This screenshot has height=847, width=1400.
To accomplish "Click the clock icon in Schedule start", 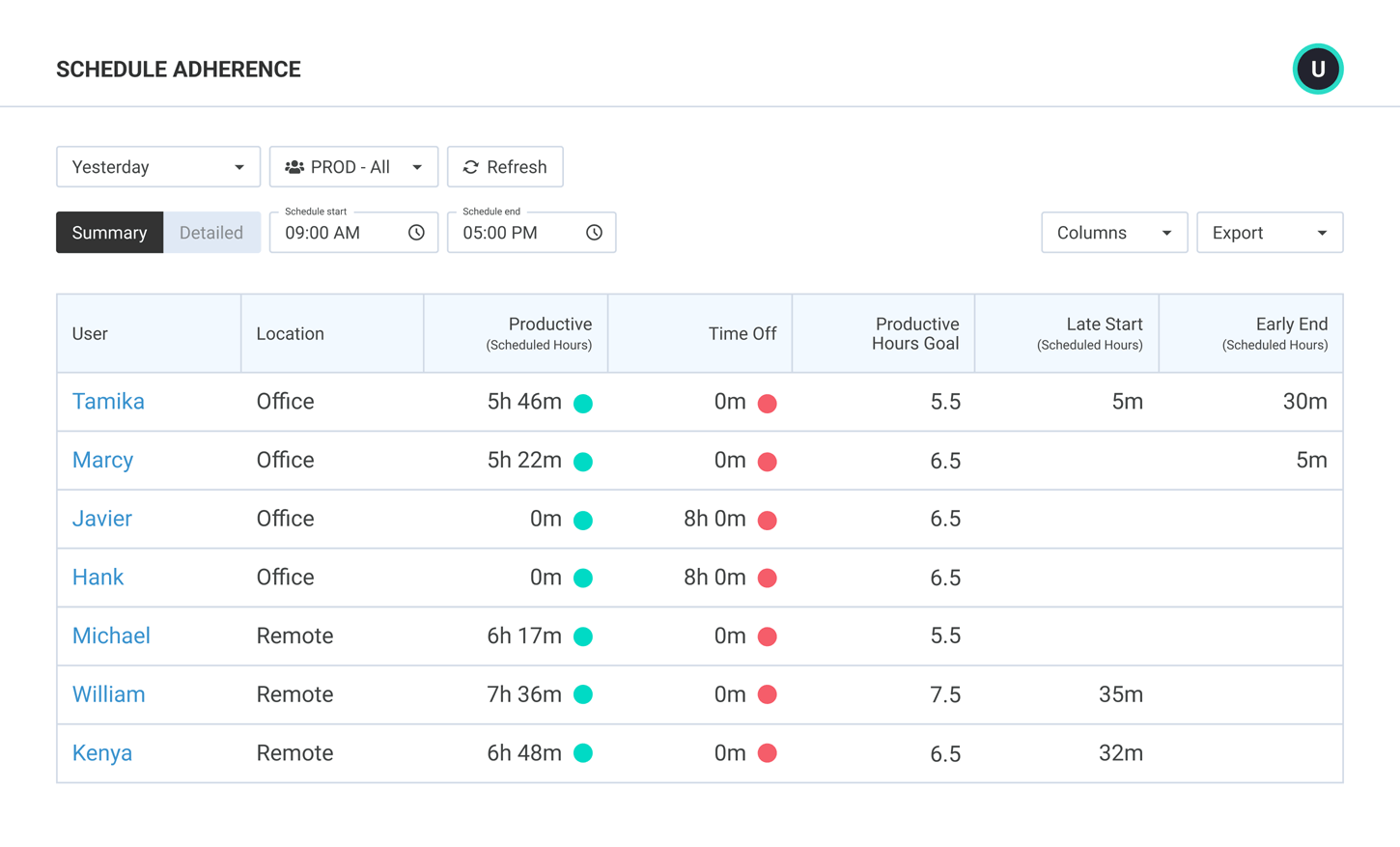I will [416, 233].
